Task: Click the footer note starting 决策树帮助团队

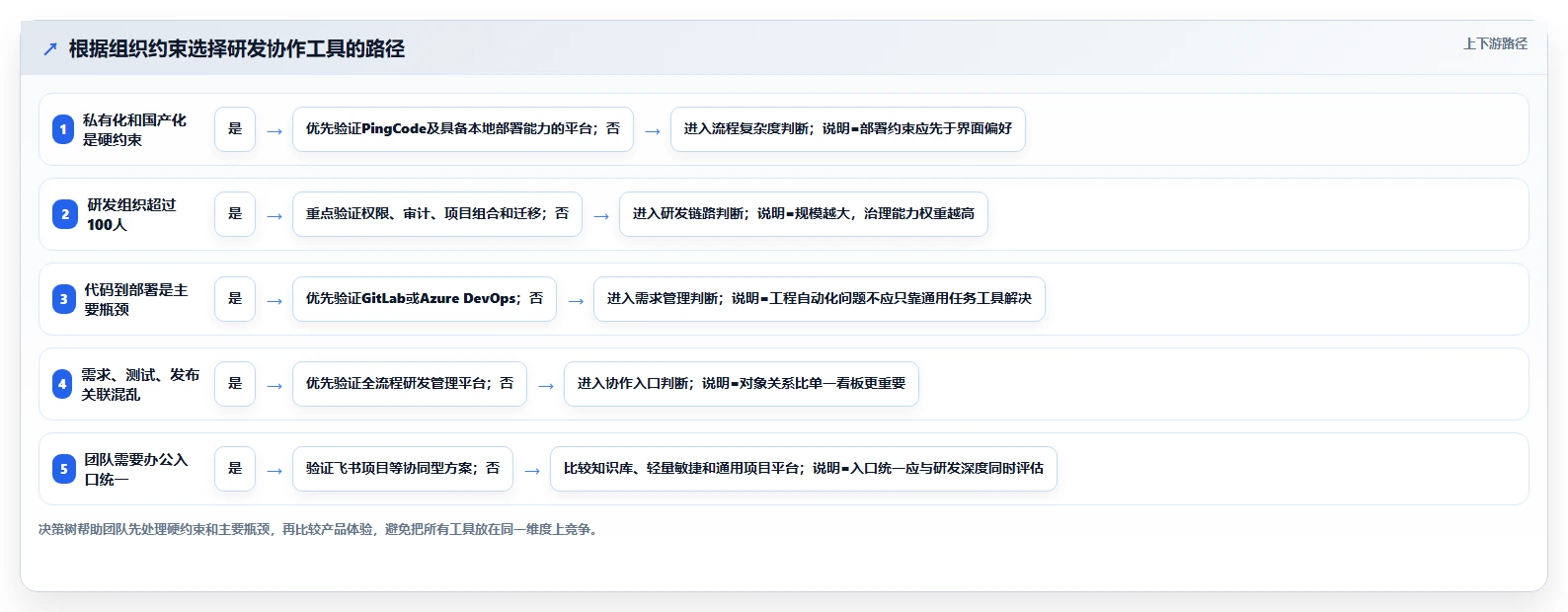Action: click(x=320, y=530)
